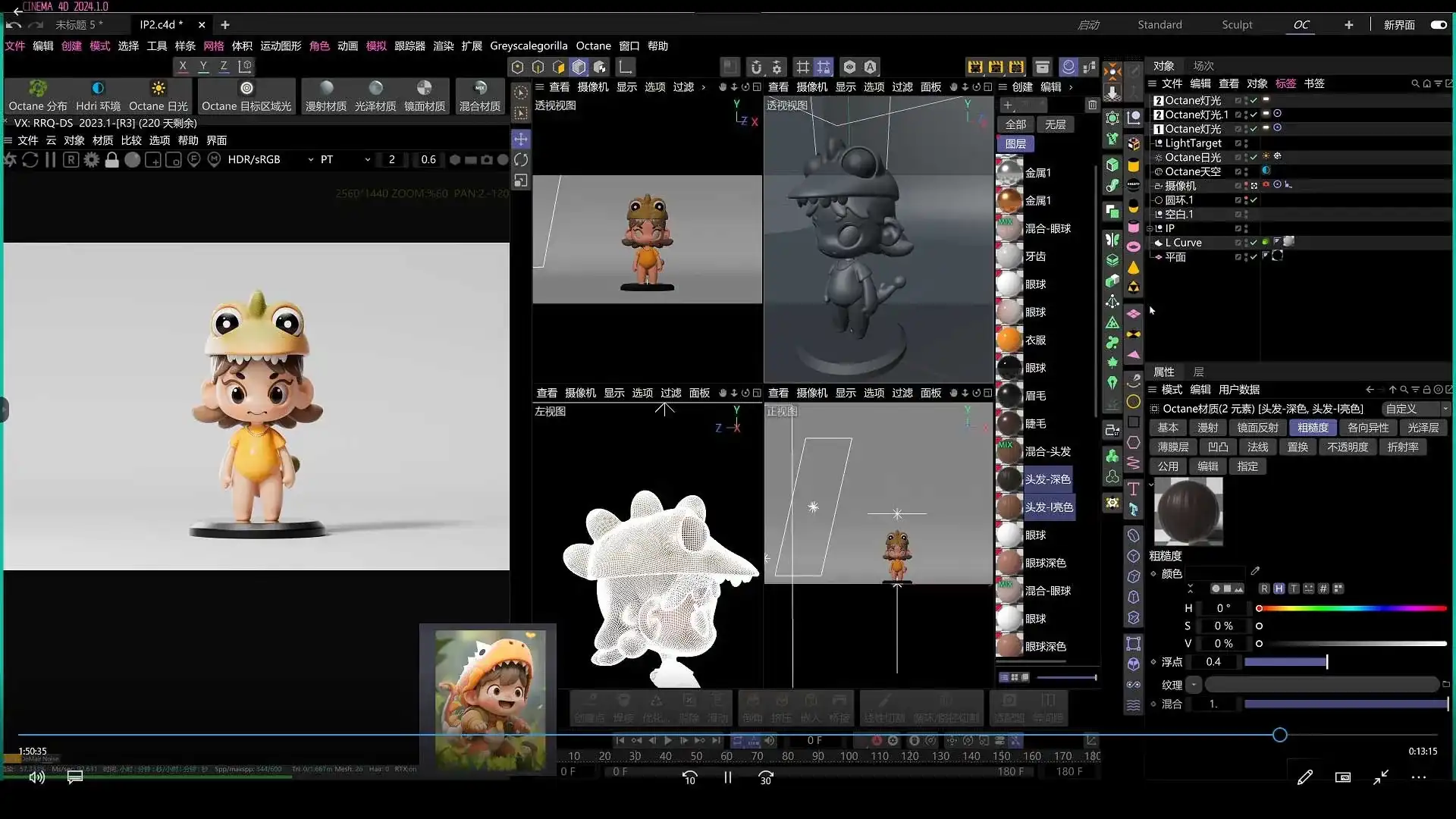The image size is (1456, 819).
Task: Click the 全部 all layers button
Action: click(1015, 124)
